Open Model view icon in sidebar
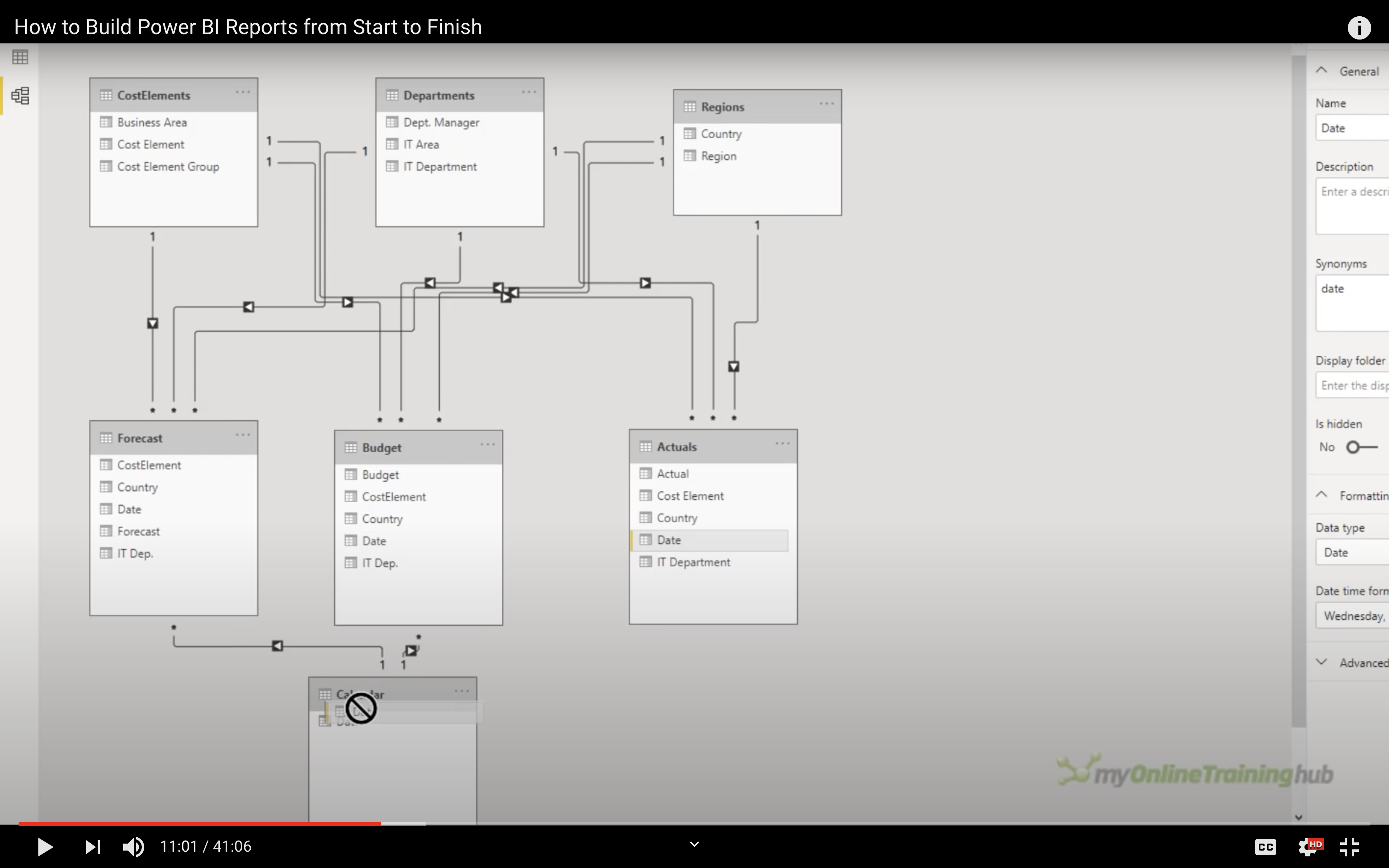This screenshot has height=868, width=1389. [20, 95]
